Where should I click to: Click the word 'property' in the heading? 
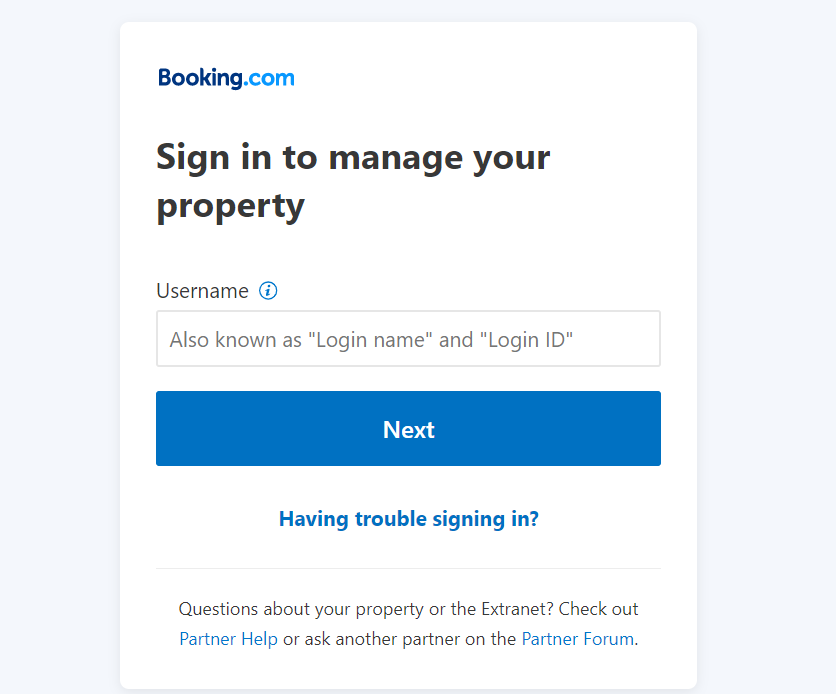tap(231, 207)
